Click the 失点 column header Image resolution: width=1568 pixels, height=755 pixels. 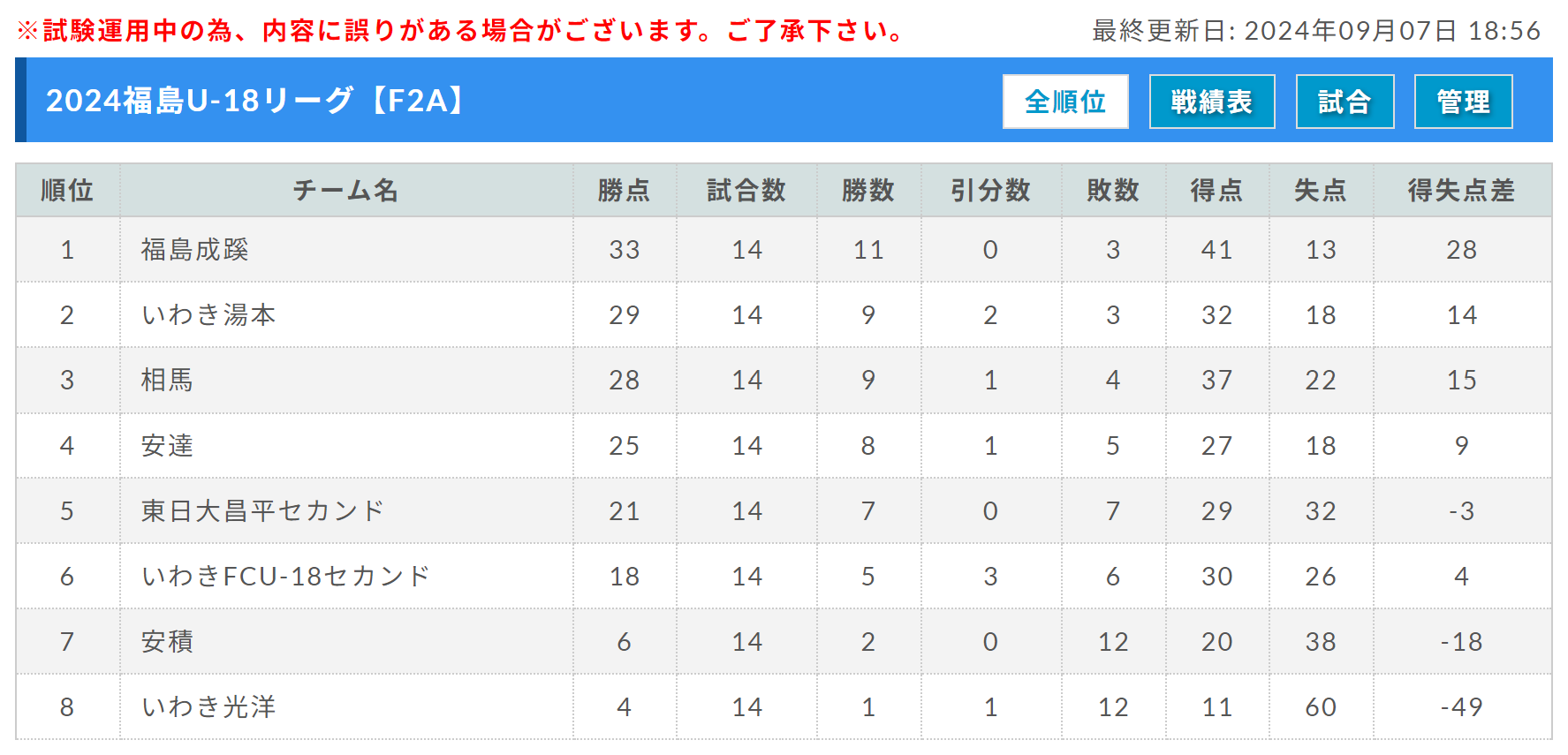pyautogui.click(x=1321, y=190)
